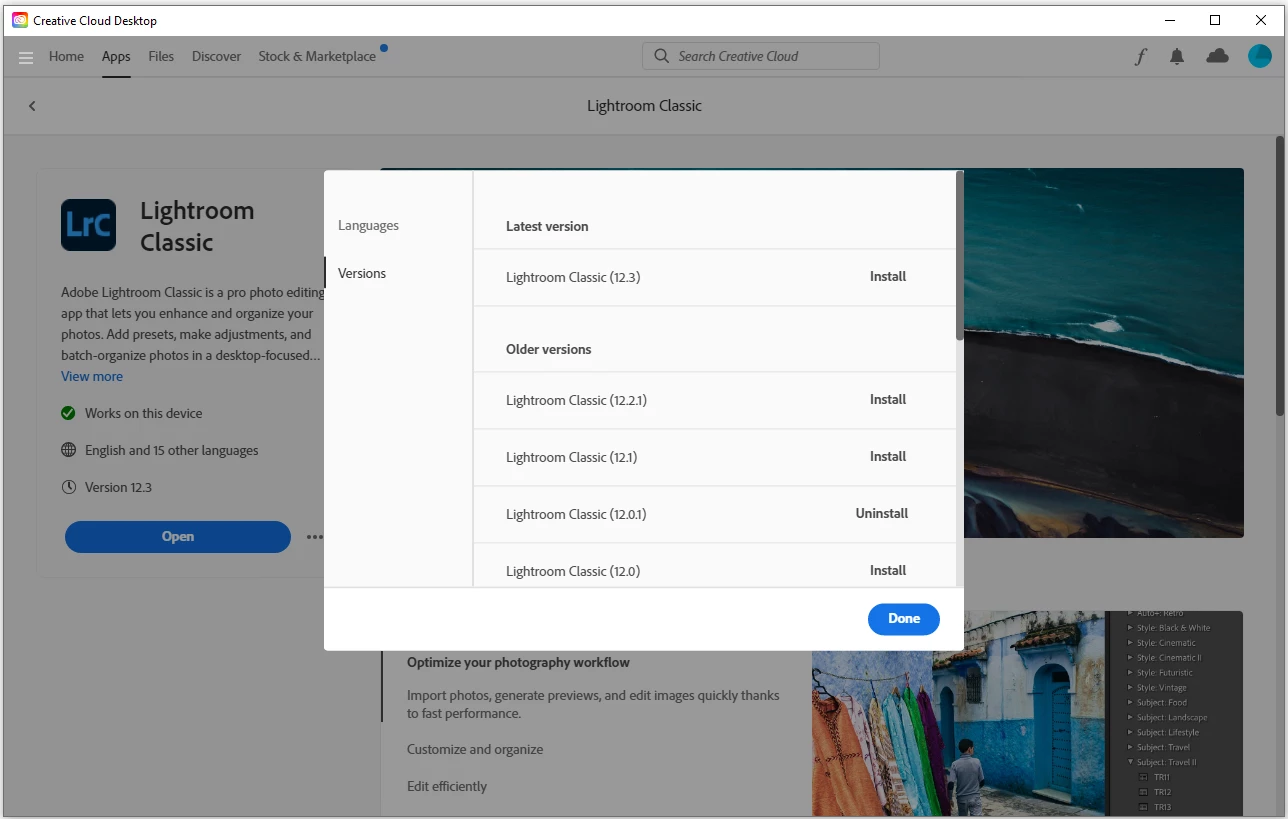The image size is (1288, 819).
Task: Click the ocean beach hero image
Action: (1104, 353)
